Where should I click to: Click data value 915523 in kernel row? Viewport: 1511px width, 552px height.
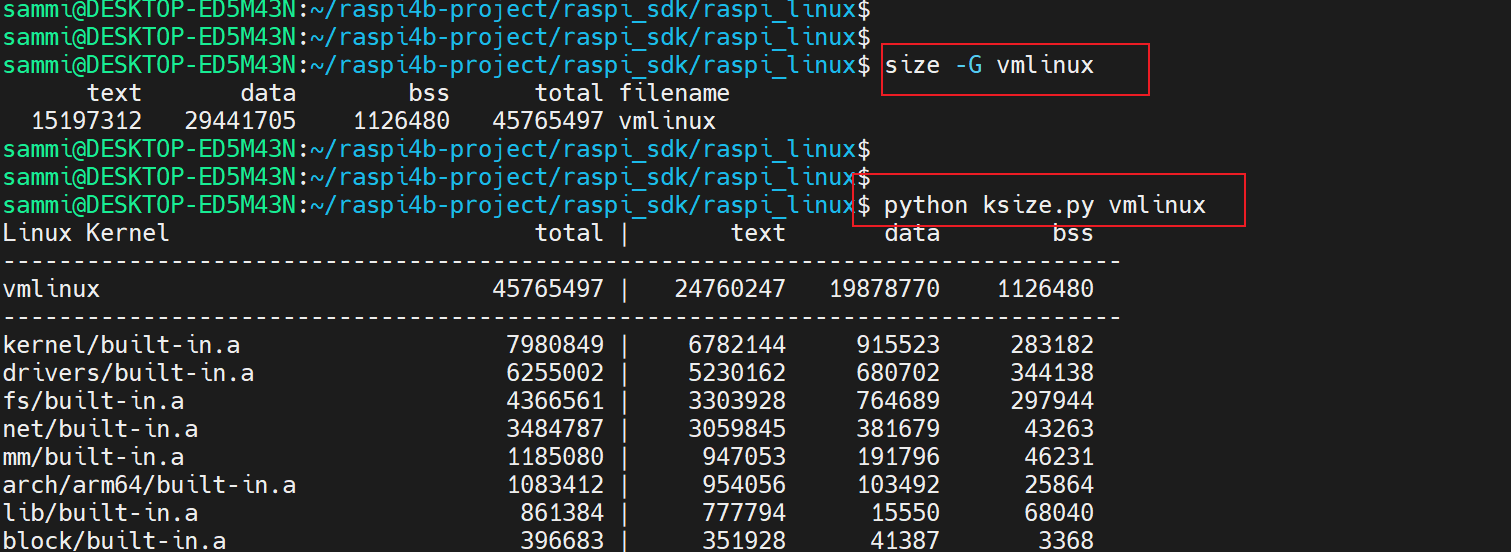pos(898,346)
